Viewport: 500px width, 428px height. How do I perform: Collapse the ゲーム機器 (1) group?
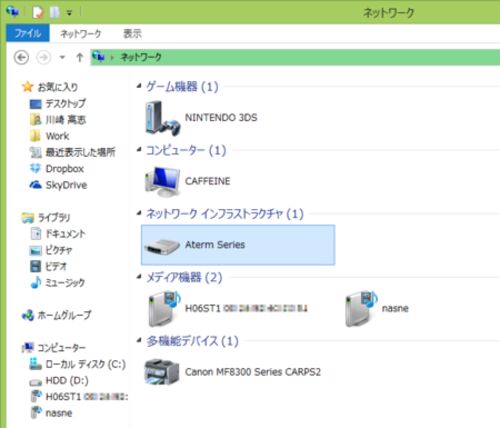coord(139,86)
